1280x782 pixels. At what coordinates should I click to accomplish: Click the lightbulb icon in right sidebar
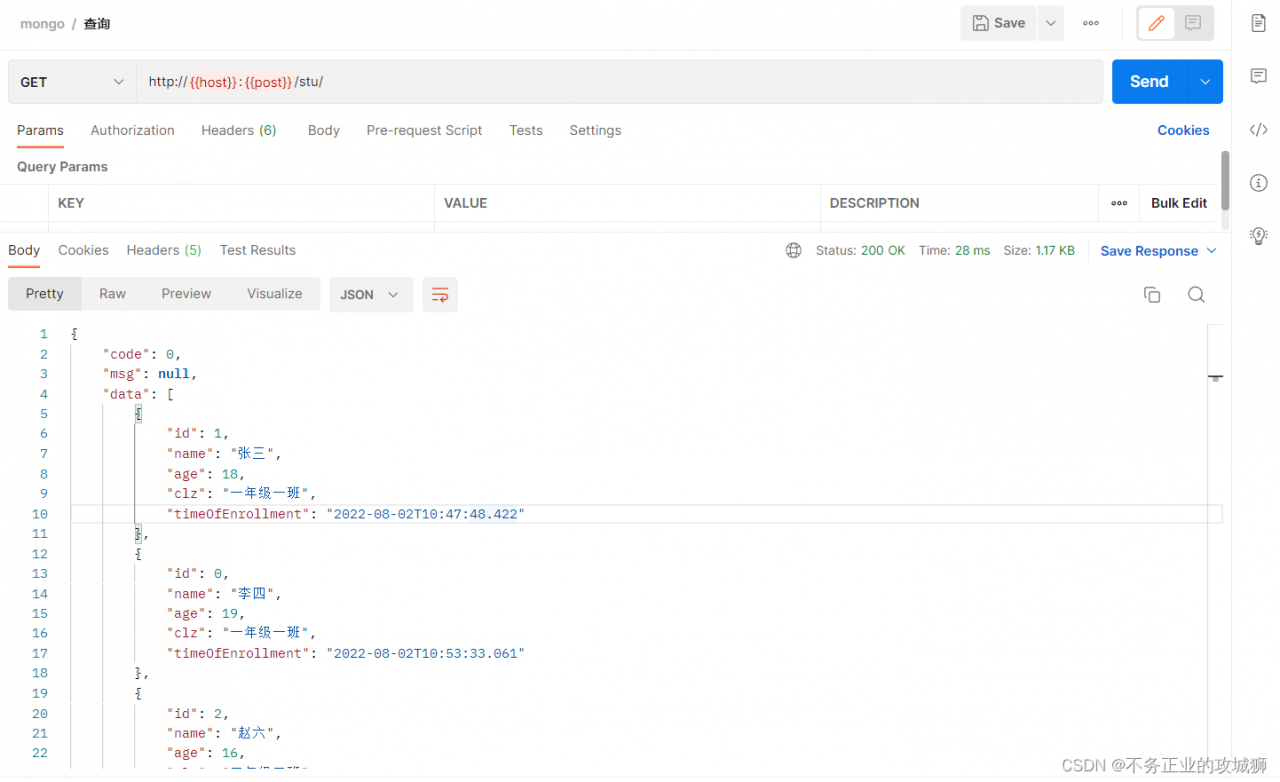pyautogui.click(x=1259, y=236)
